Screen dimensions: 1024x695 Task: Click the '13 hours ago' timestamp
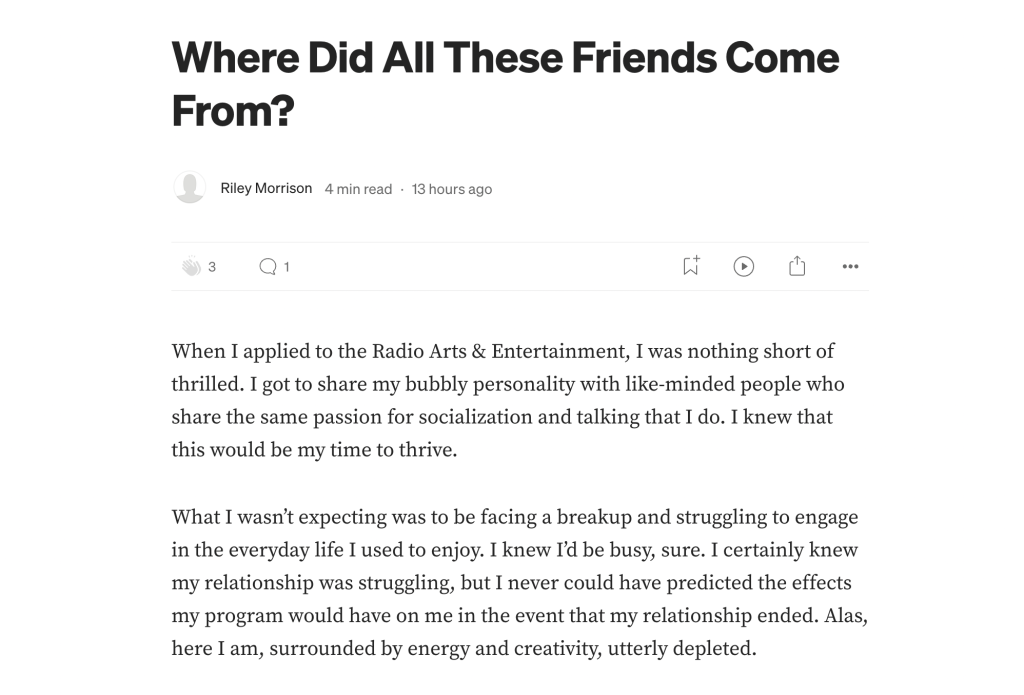point(452,189)
